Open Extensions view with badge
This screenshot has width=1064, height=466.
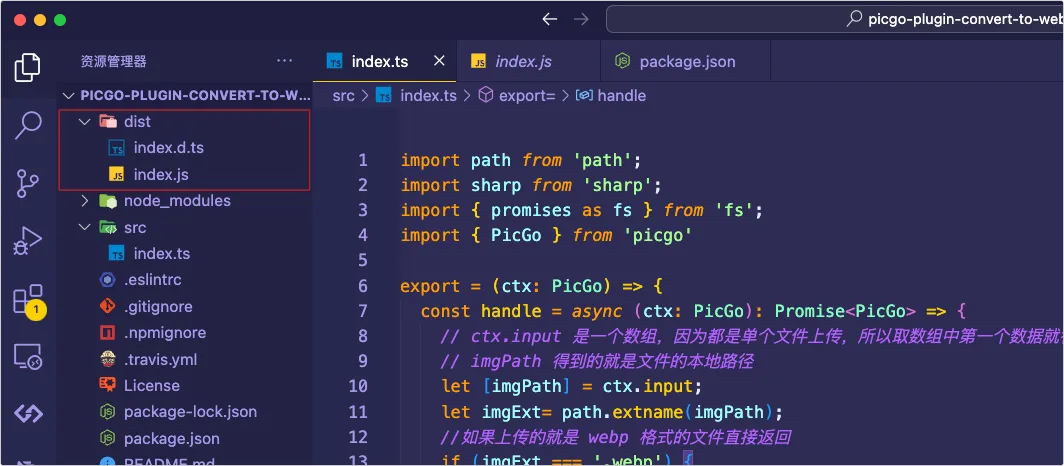[x=28, y=300]
